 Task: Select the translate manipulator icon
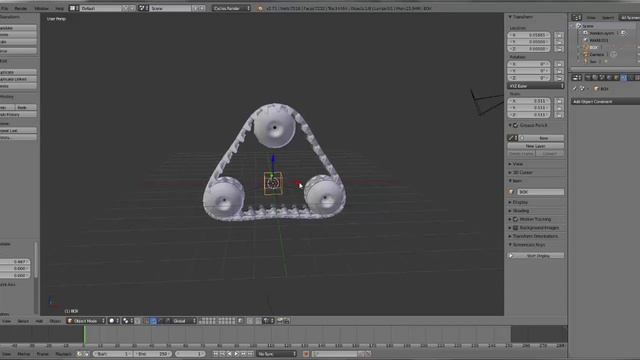click(x=153, y=321)
